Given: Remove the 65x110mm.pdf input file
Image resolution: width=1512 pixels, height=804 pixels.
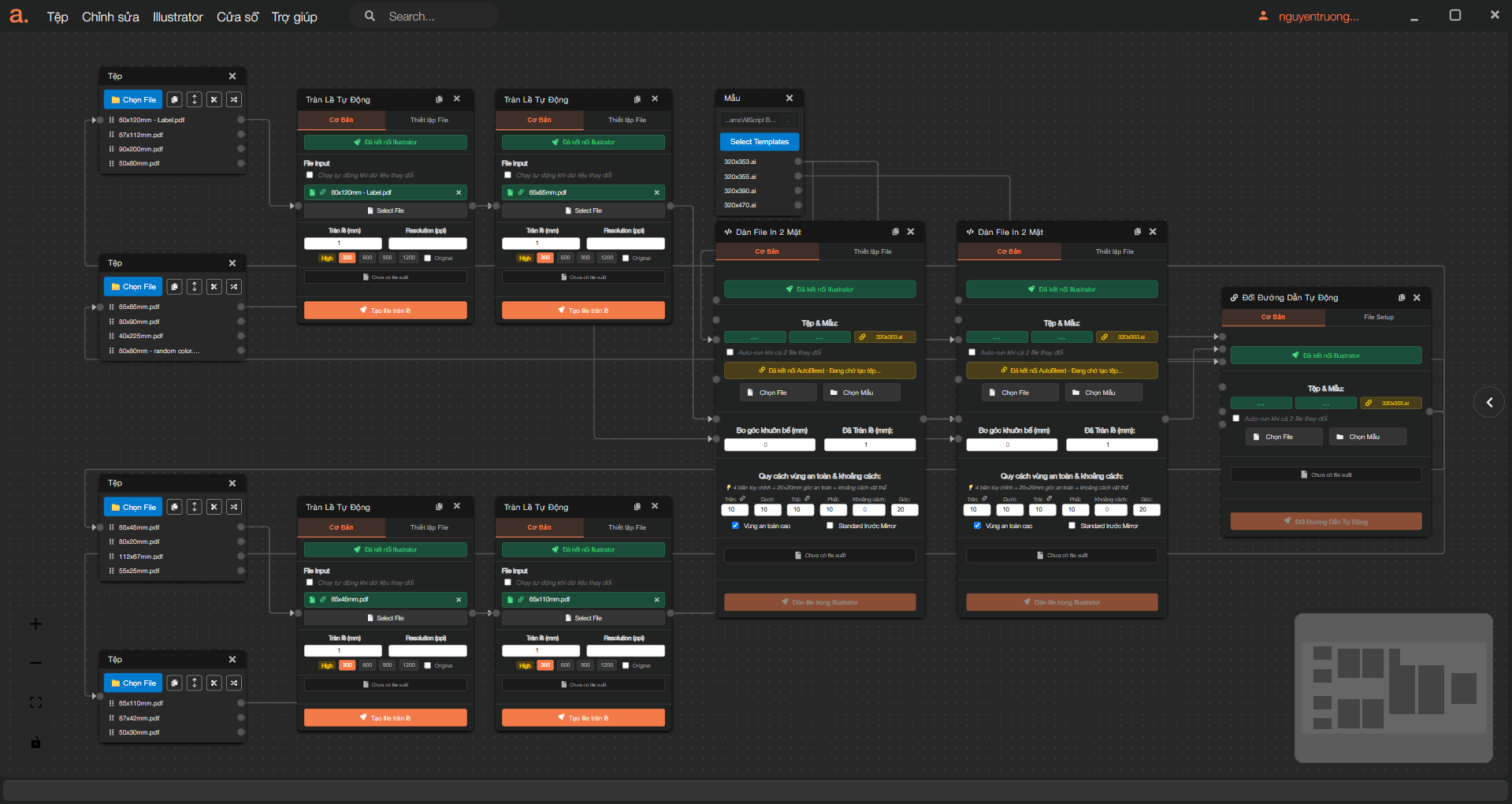Looking at the screenshot, I should 656,600.
